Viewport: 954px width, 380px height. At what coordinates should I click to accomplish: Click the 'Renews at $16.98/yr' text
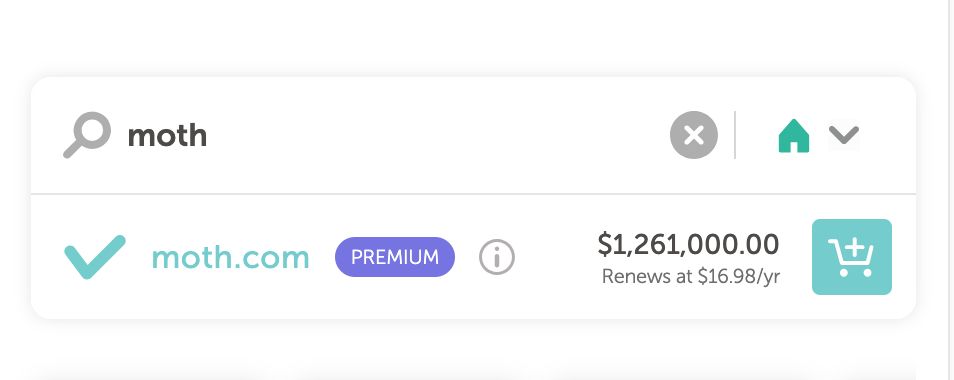click(x=691, y=277)
